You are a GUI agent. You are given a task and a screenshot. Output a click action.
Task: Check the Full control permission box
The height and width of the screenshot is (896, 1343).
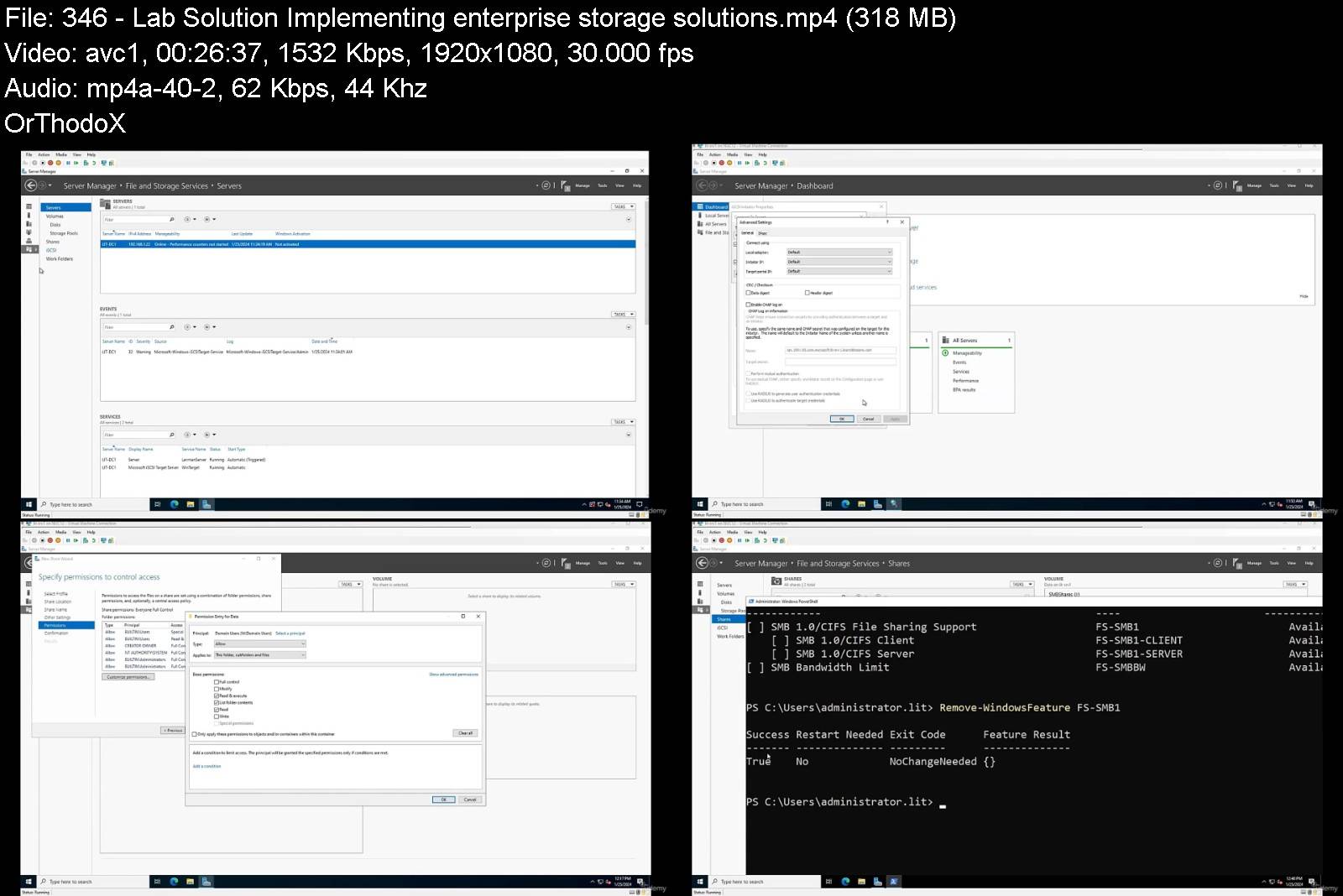(217, 682)
